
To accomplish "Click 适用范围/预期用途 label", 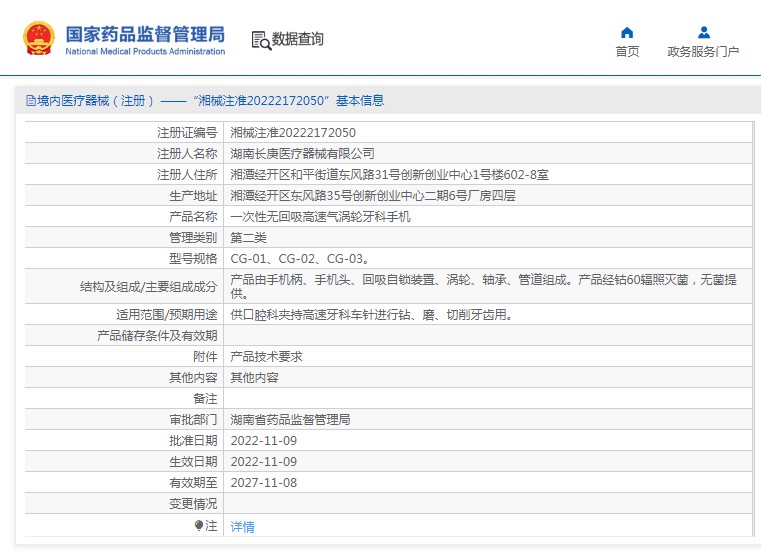I will pos(166,314).
